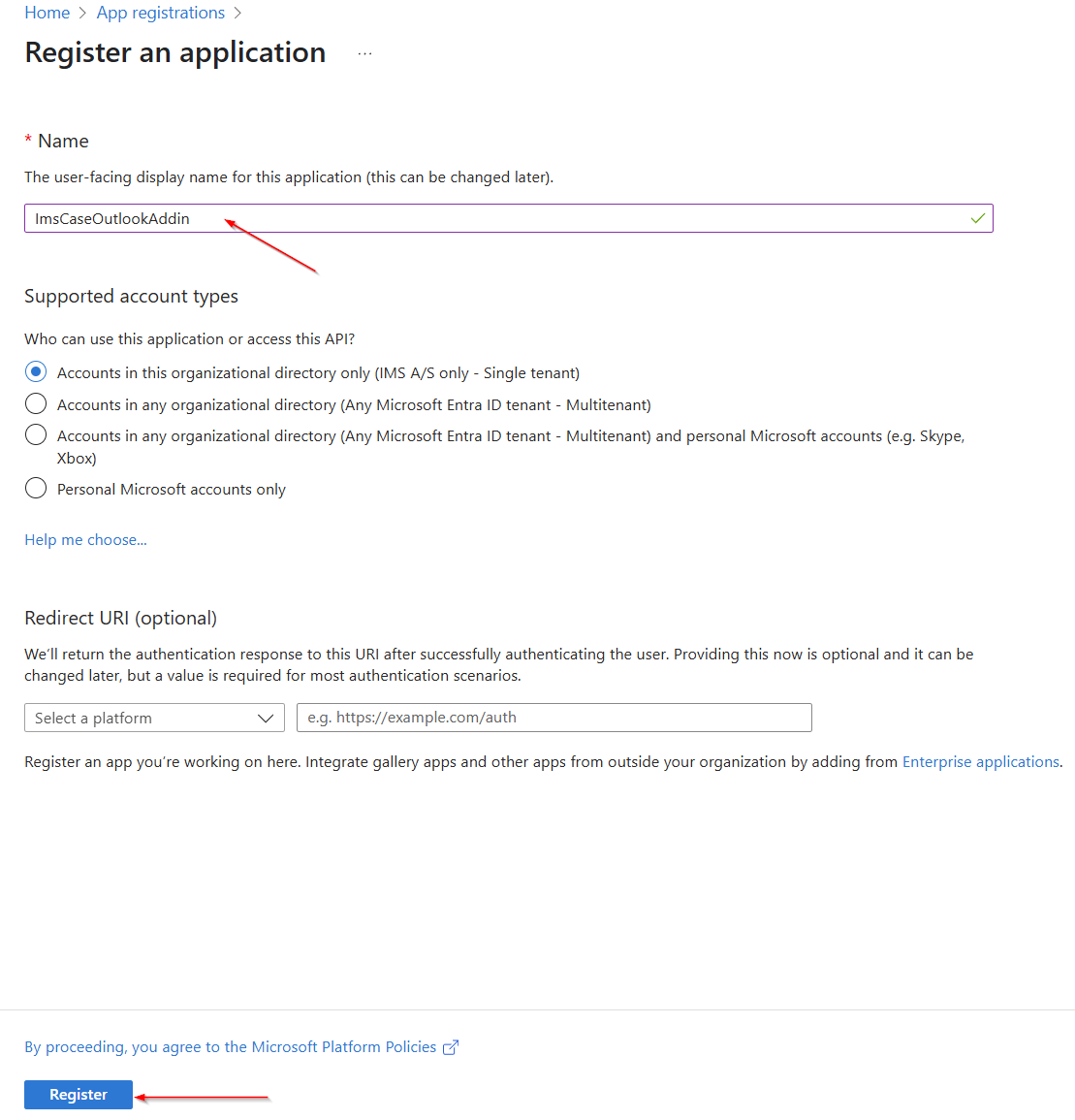Go to Home breadcrumb
This screenshot has width=1075, height=1120.
(x=47, y=13)
